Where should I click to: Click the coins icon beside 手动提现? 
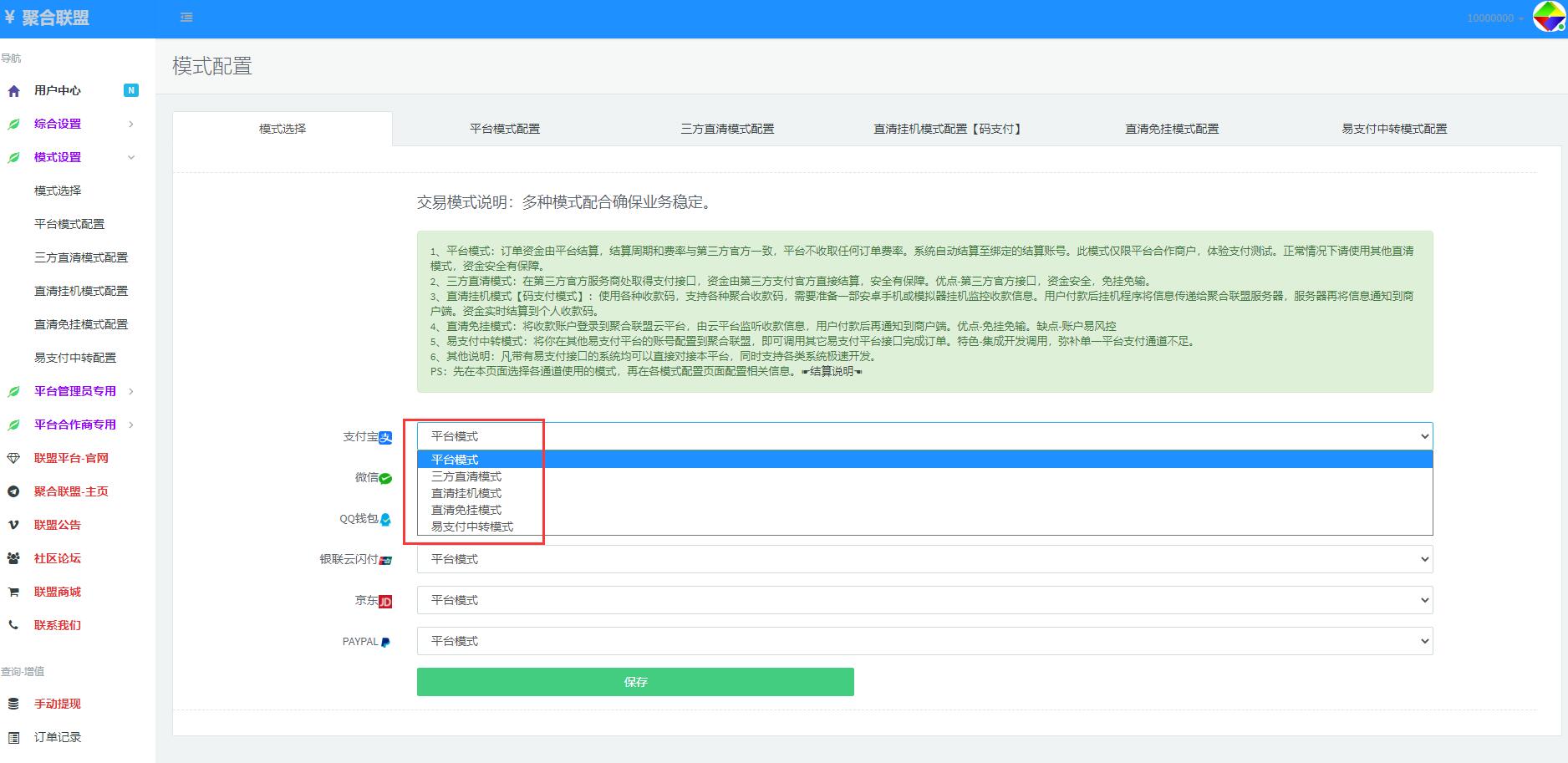[x=13, y=704]
